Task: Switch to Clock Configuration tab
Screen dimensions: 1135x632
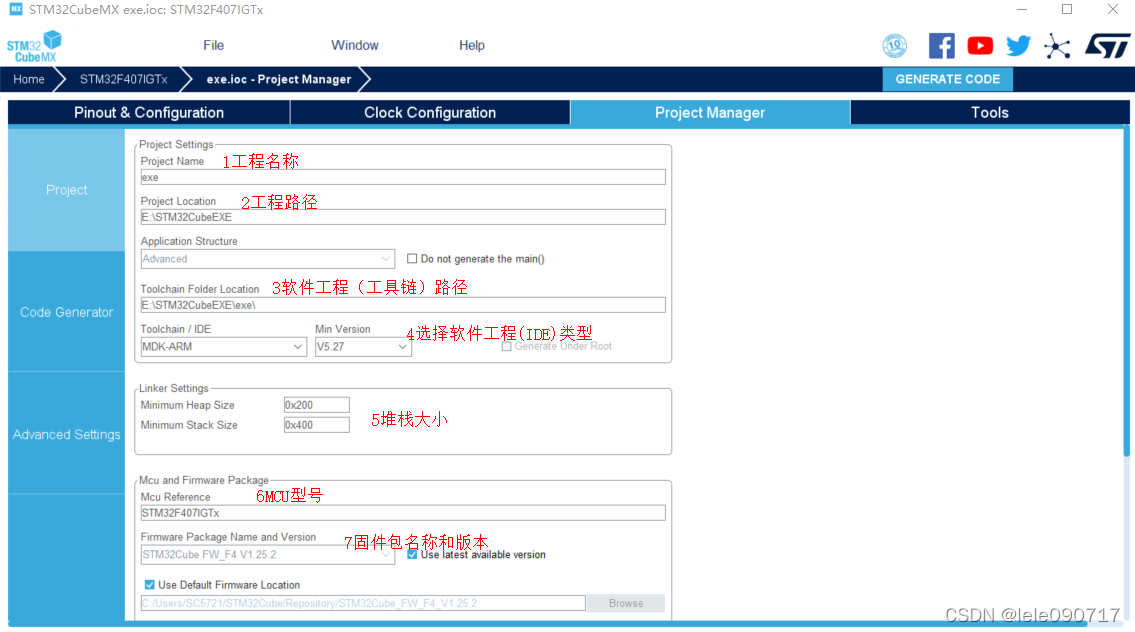Action: coord(430,113)
